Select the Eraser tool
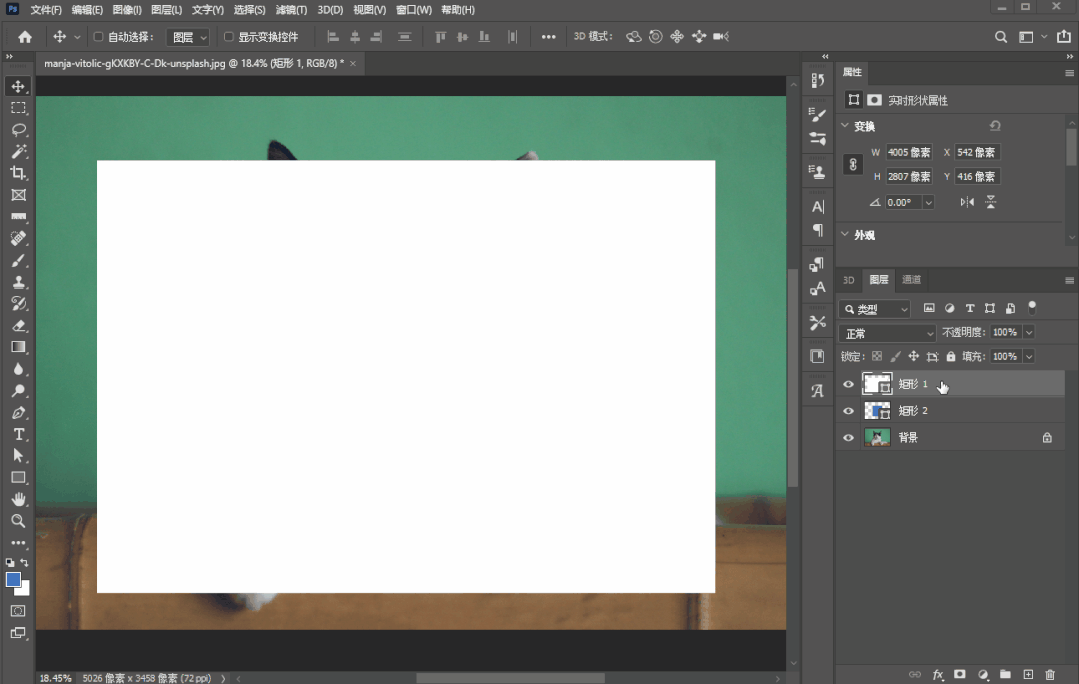 click(x=19, y=325)
